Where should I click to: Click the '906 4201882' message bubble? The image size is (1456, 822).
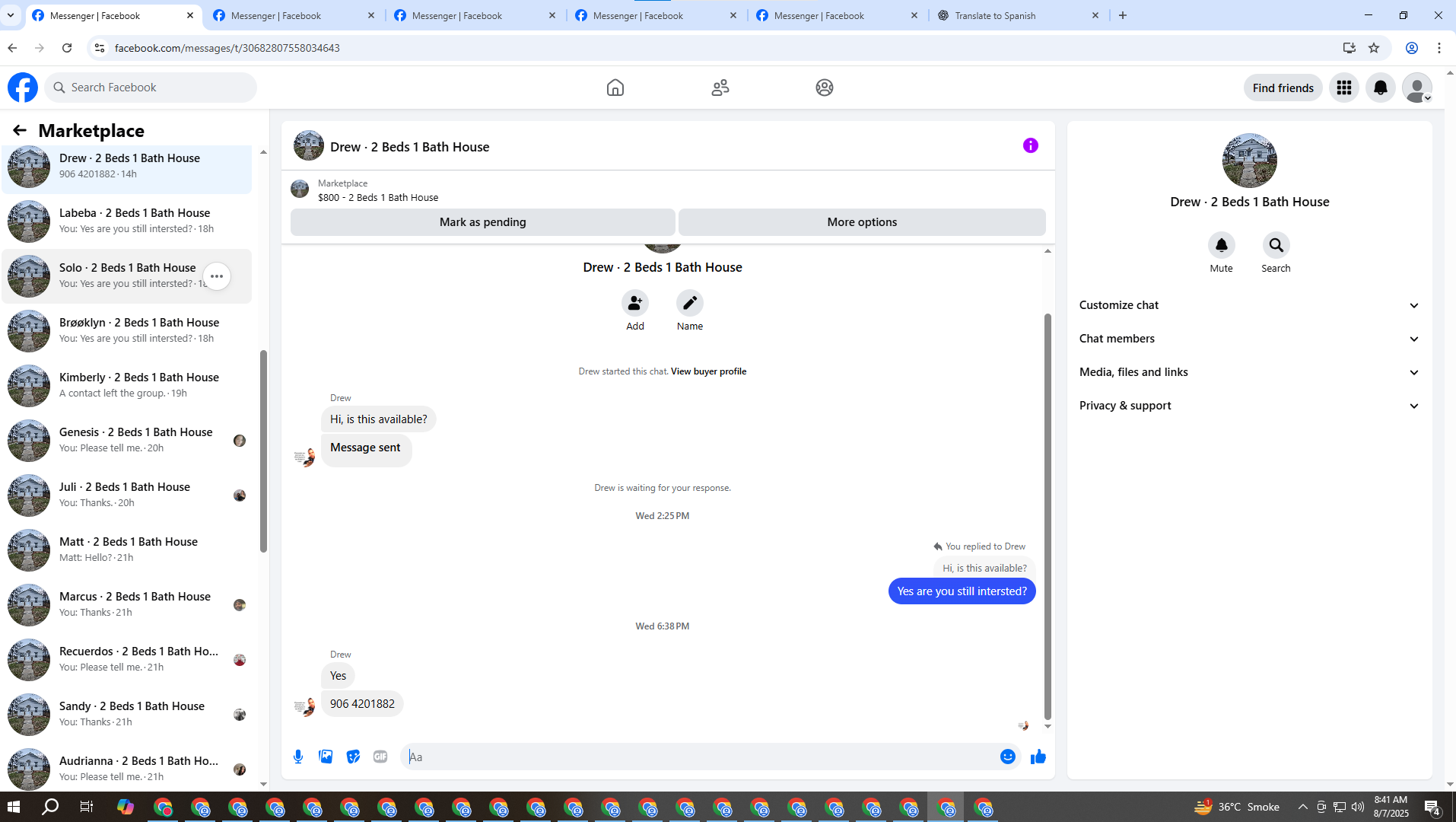(x=362, y=704)
